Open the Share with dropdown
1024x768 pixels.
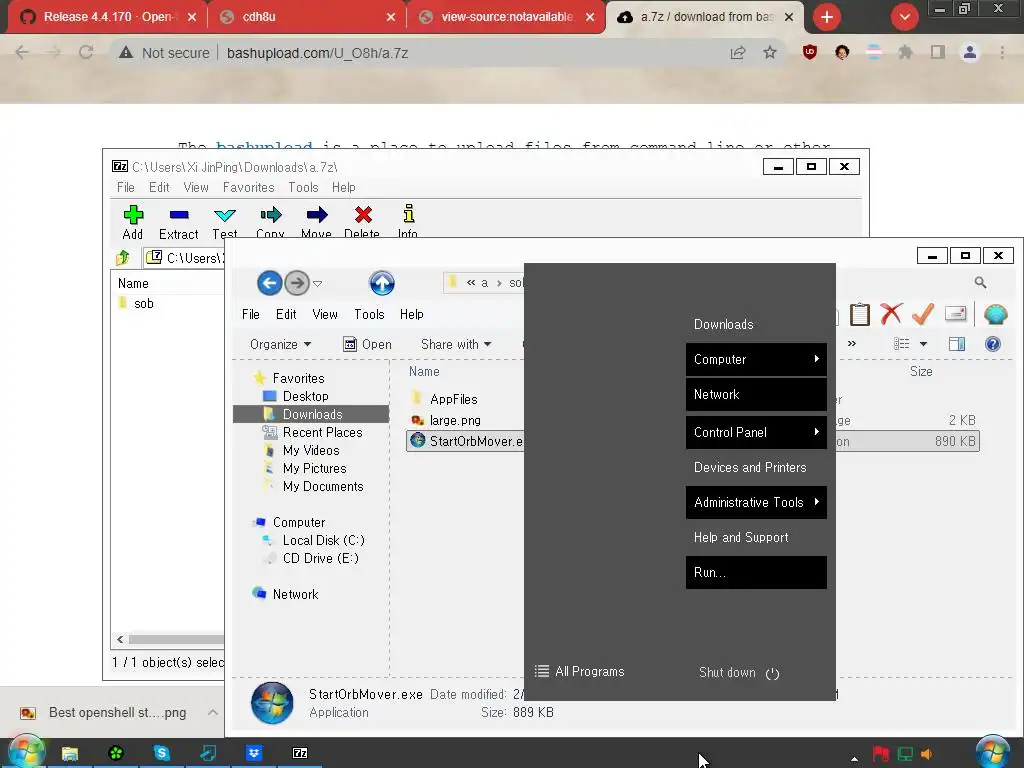click(456, 344)
